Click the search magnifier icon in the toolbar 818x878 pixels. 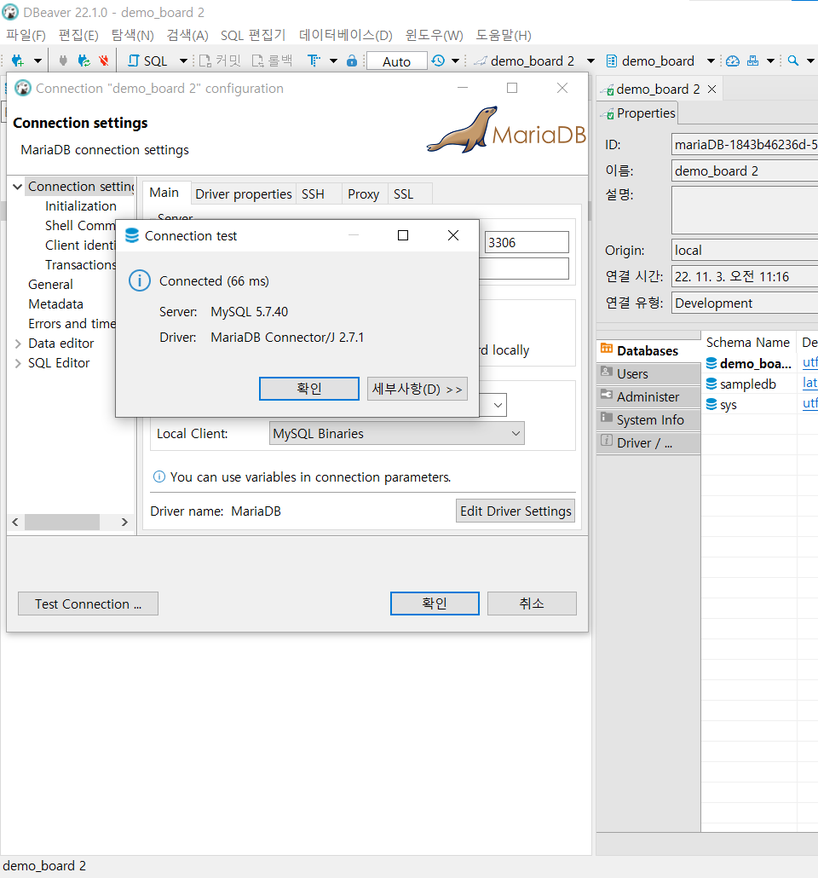pyautogui.click(x=793, y=60)
